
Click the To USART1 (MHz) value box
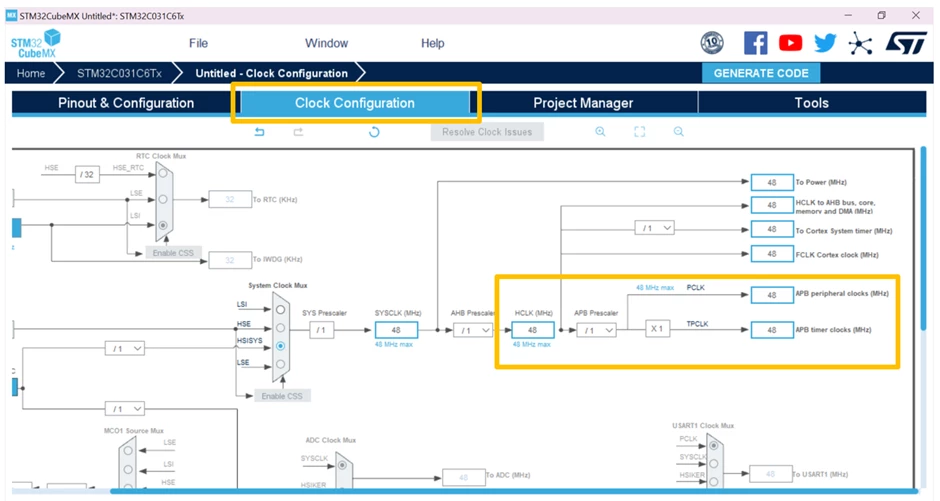(770, 474)
